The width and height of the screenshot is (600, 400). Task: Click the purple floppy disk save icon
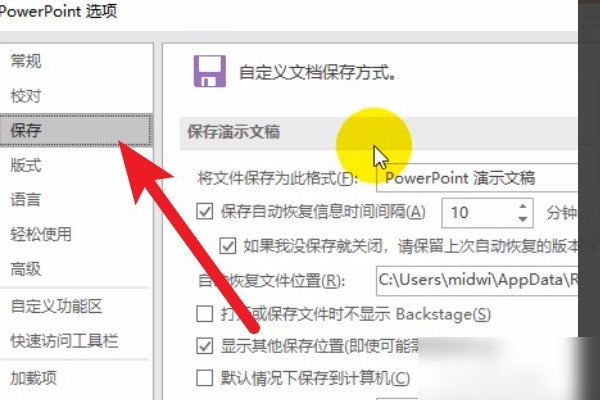210,71
